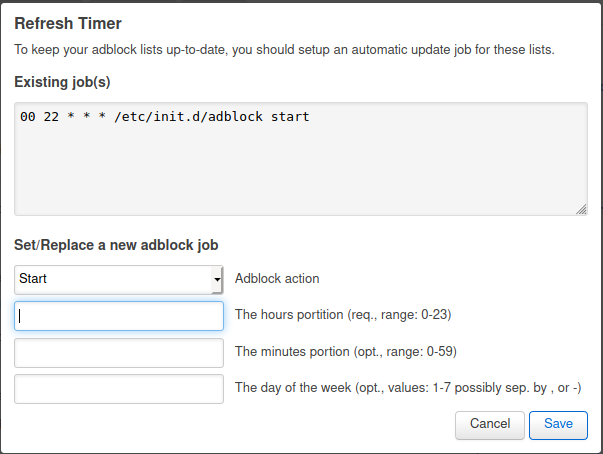Cancel the Refresh Timer dialog
This screenshot has height=454, width=603.
pyautogui.click(x=490, y=425)
